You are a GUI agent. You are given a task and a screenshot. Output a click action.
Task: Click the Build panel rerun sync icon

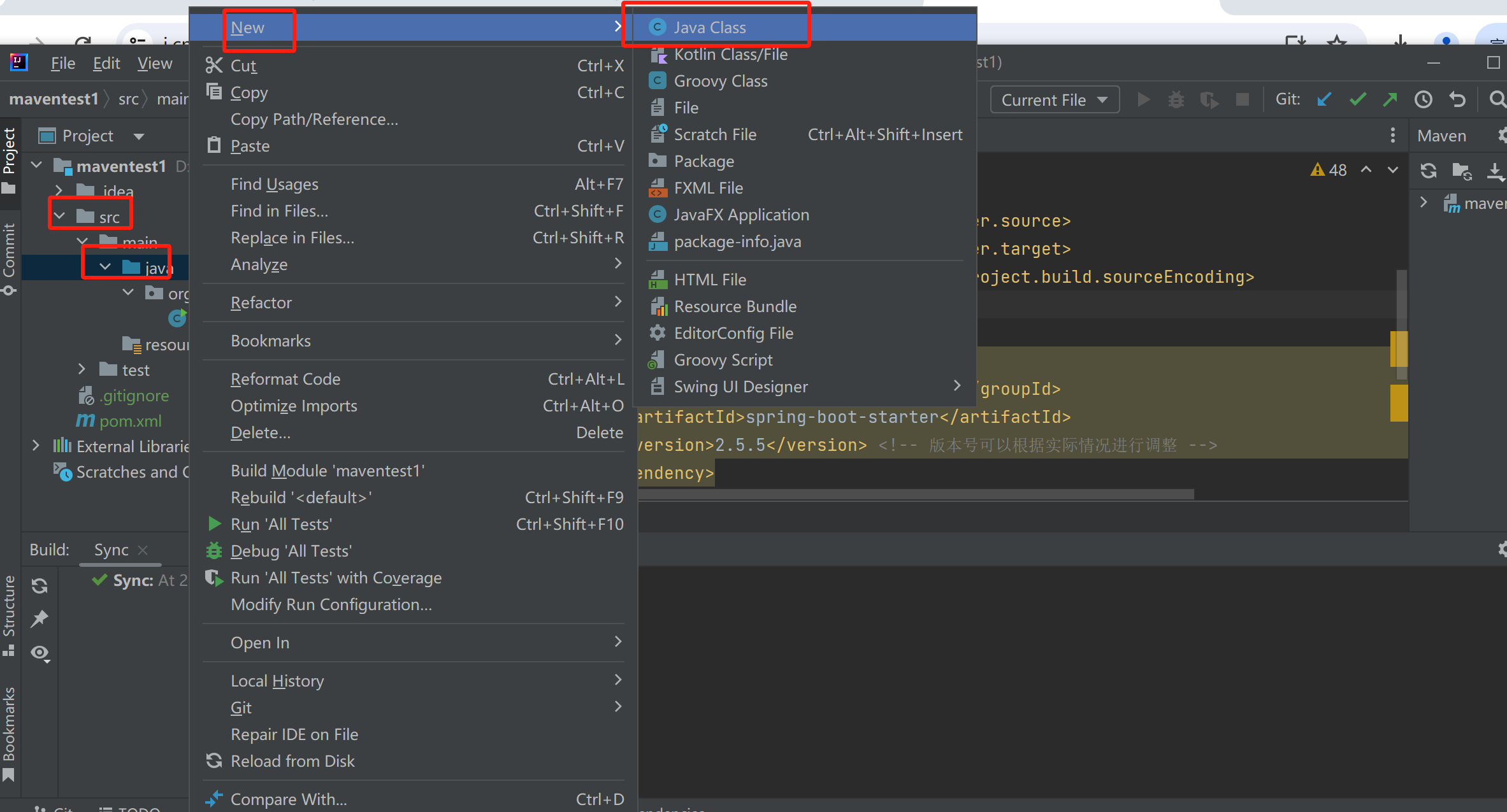coord(40,585)
